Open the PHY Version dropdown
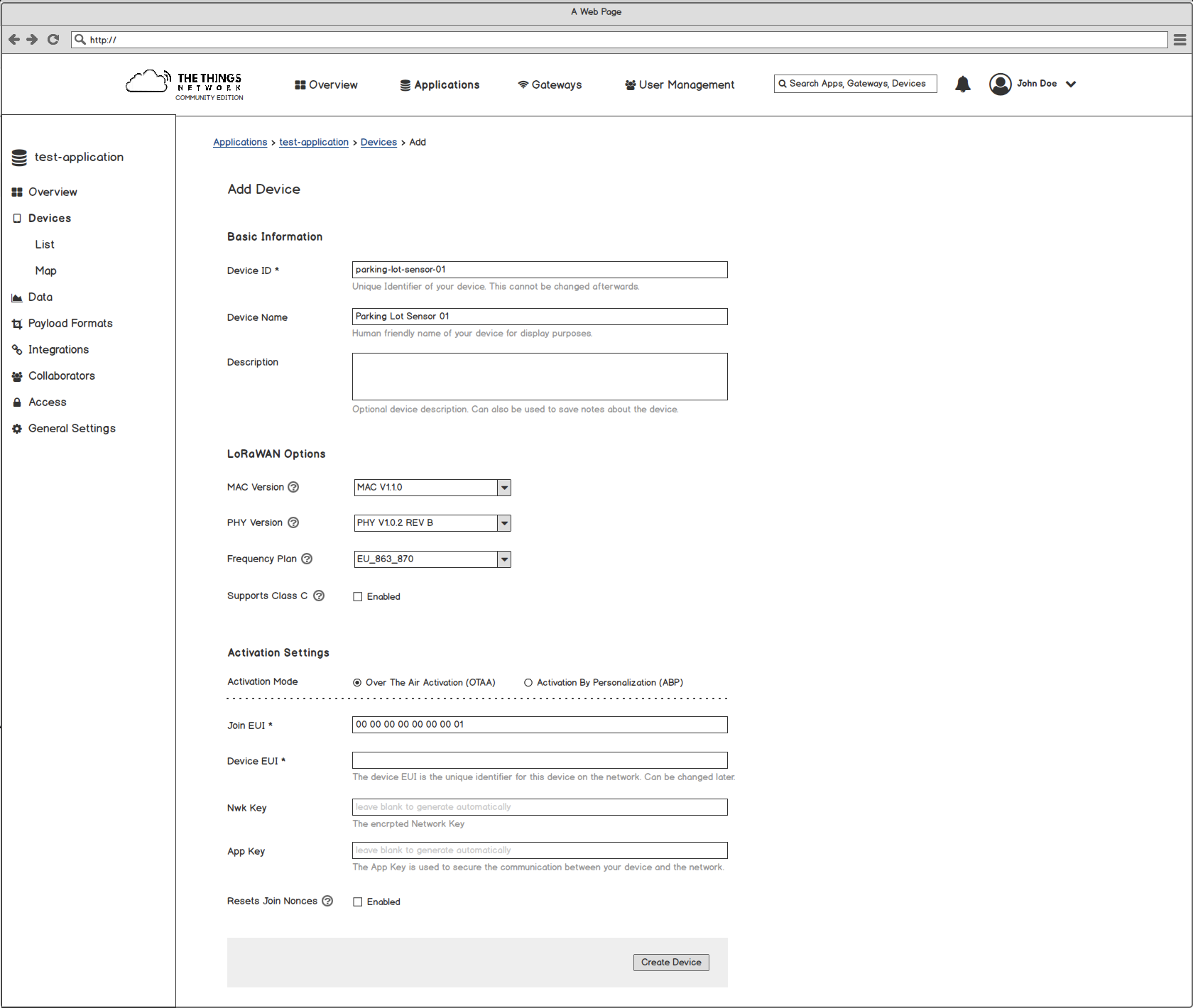This screenshot has height=1008, width=1193. coord(503,523)
